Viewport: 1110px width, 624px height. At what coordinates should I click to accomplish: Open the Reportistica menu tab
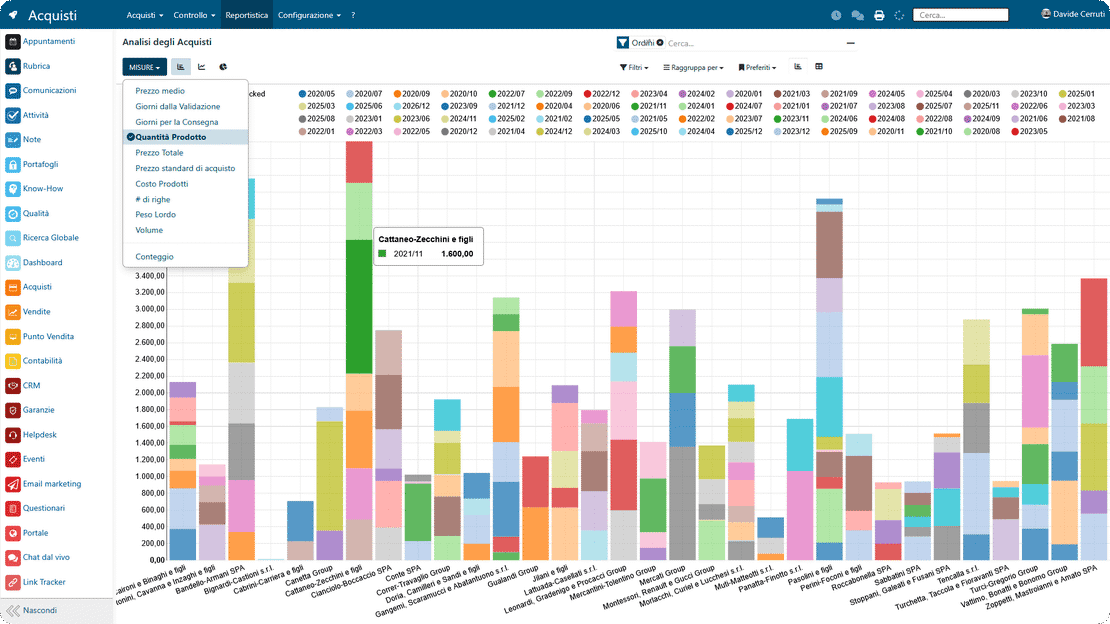pyautogui.click(x=246, y=15)
